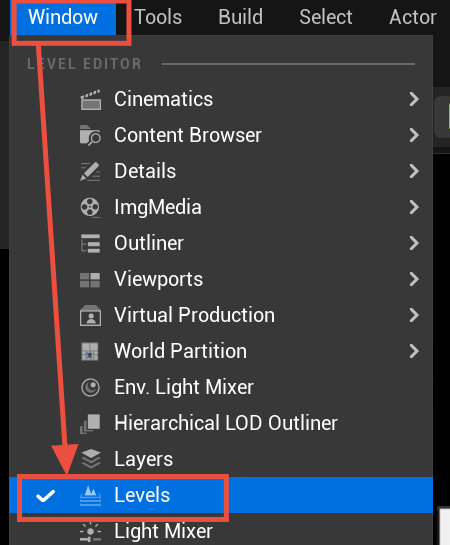
Task: Click the Cinematics clapperboard icon
Action: (x=90, y=100)
